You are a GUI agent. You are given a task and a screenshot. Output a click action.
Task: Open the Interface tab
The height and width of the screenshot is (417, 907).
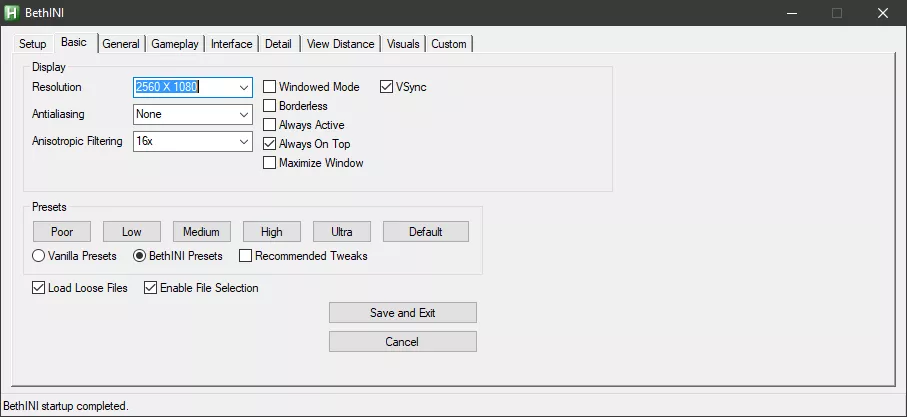coord(231,44)
